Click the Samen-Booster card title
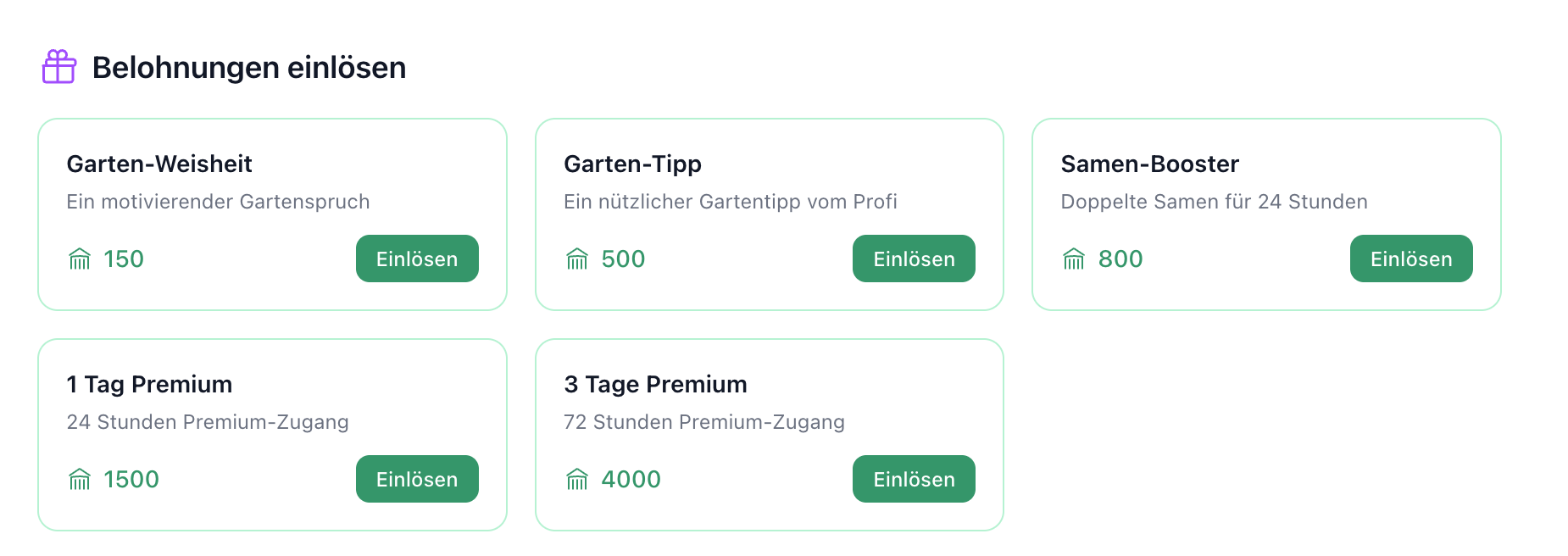The height and width of the screenshot is (556, 1568). pyautogui.click(x=1149, y=164)
